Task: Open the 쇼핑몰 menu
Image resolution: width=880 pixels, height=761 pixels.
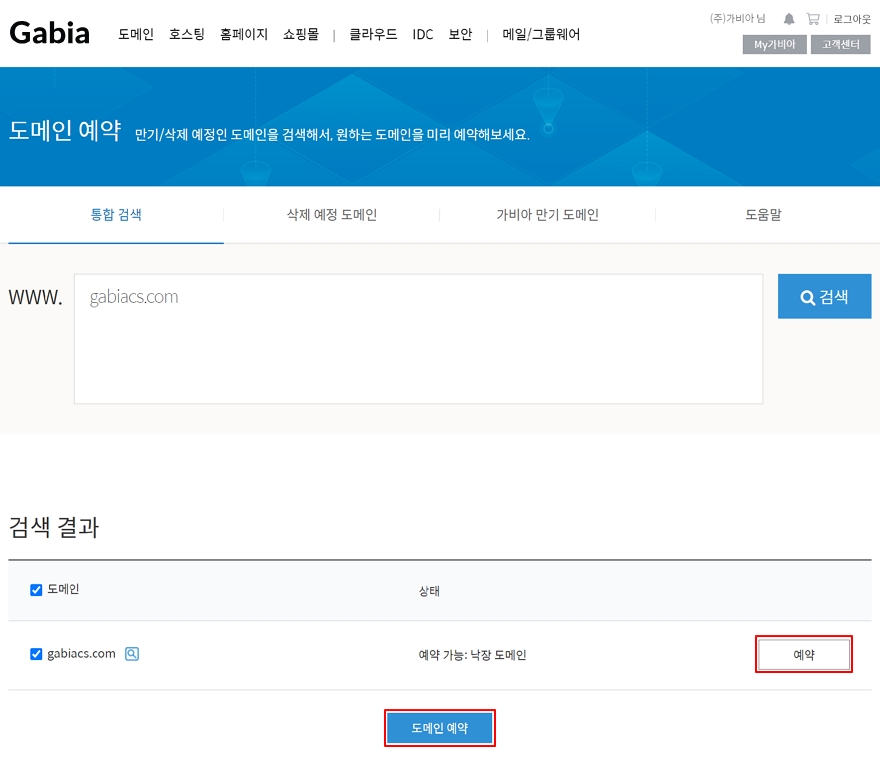Action: point(301,34)
